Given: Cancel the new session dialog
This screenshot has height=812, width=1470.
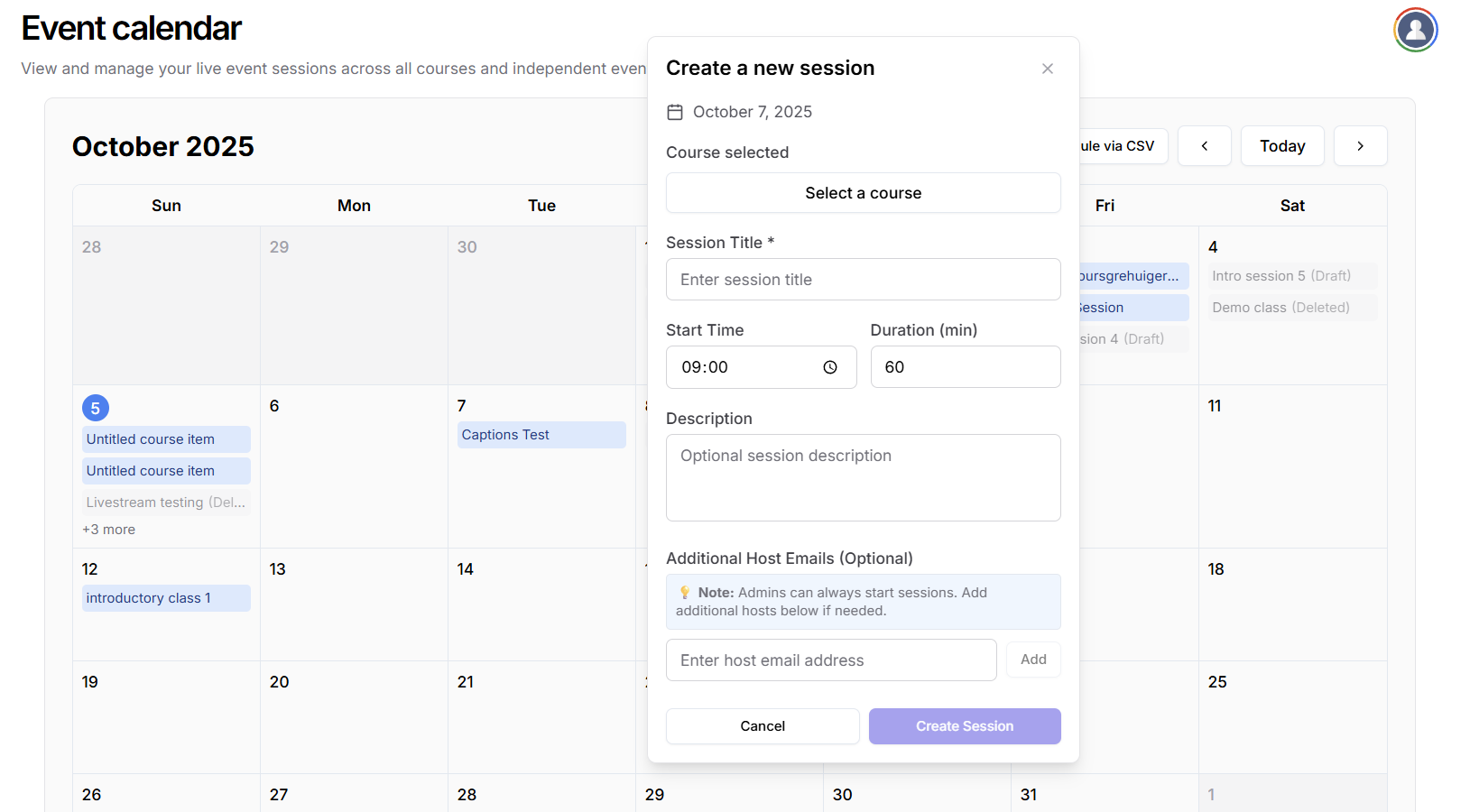Looking at the screenshot, I should 763,726.
